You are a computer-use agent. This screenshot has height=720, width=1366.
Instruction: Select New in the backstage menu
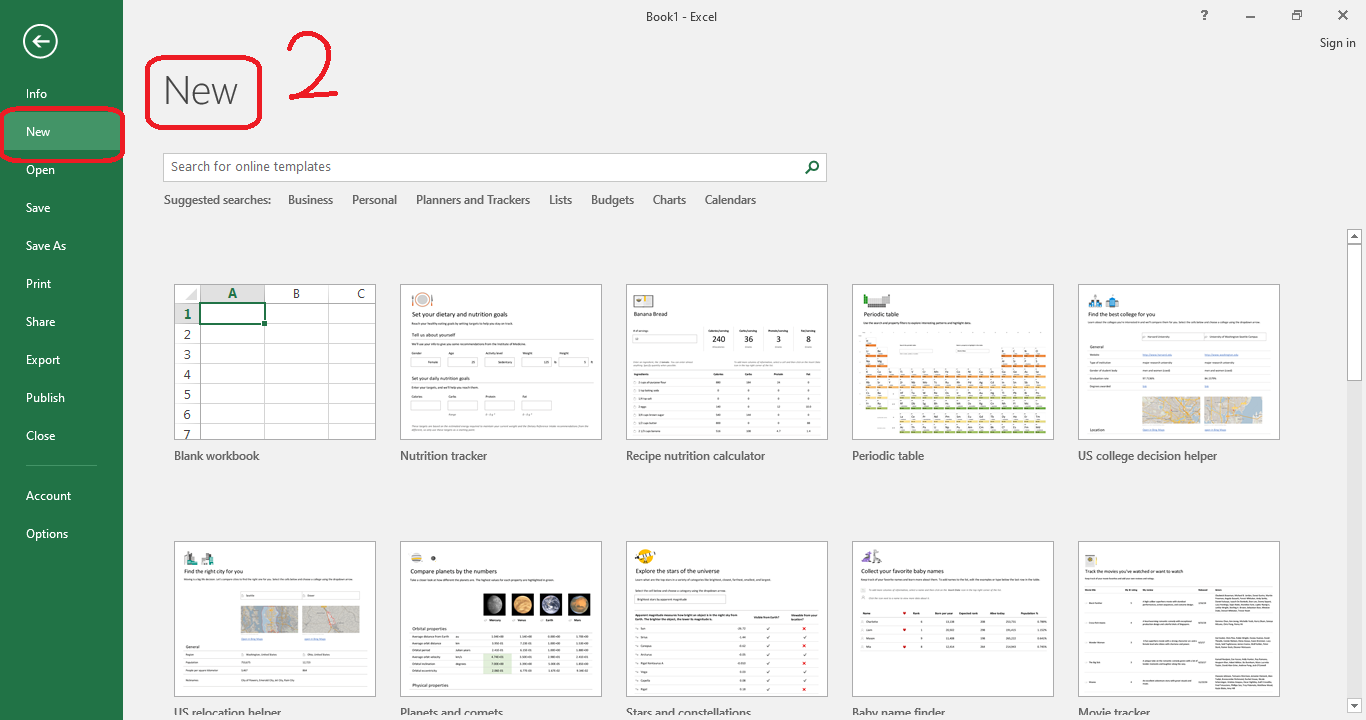[x=62, y=132]
